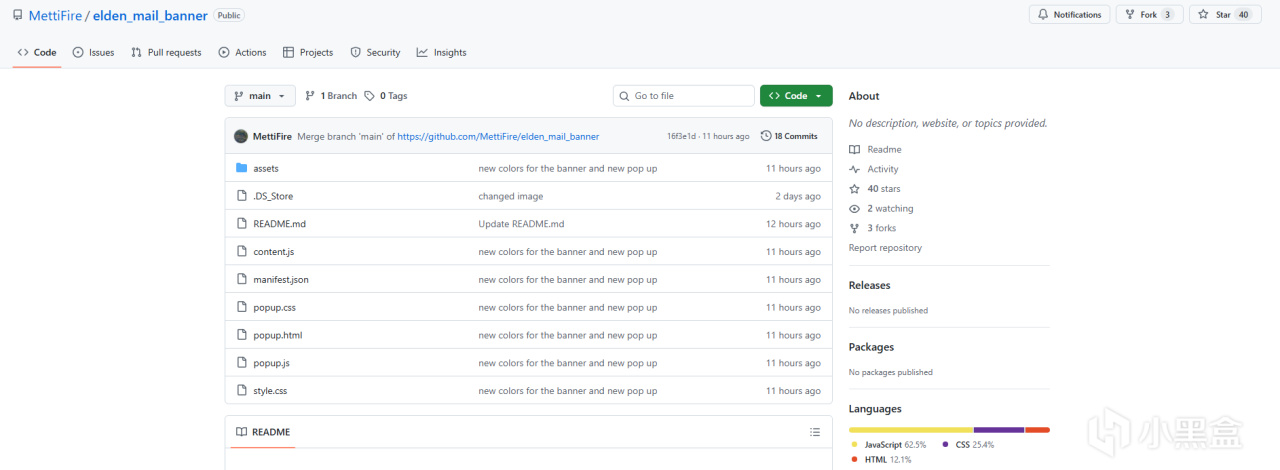Open the Insights tab

coord(442,52)
